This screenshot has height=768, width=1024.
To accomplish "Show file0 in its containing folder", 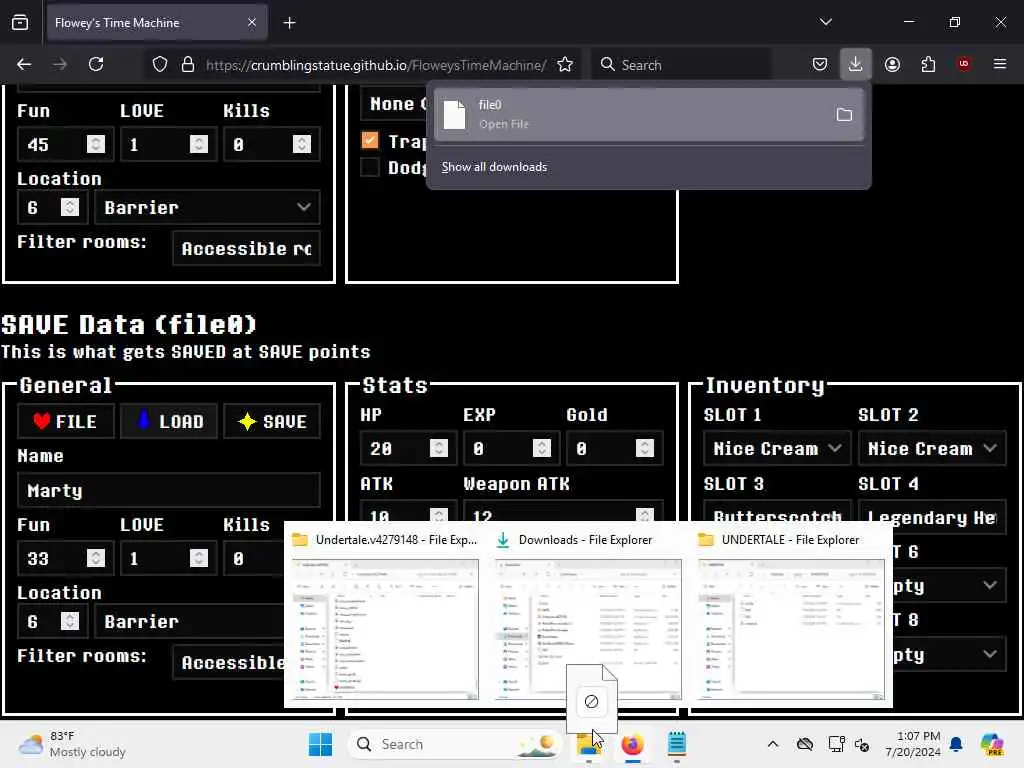I will pos(844,115).
